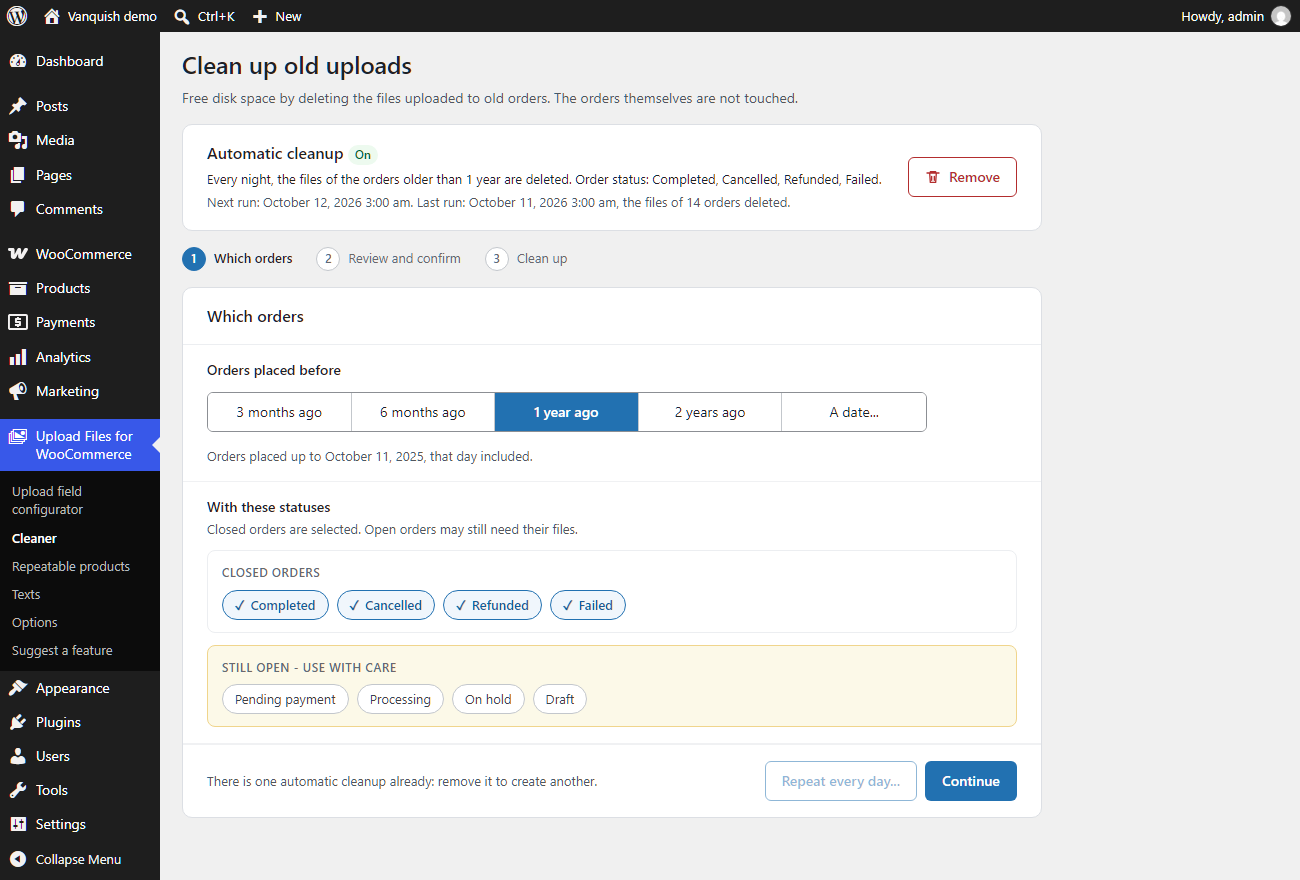The image size is (1300, 880).
Task: Click the STILL OPEN - USE WITH CARE label
Action: click(x=309, y=667)
